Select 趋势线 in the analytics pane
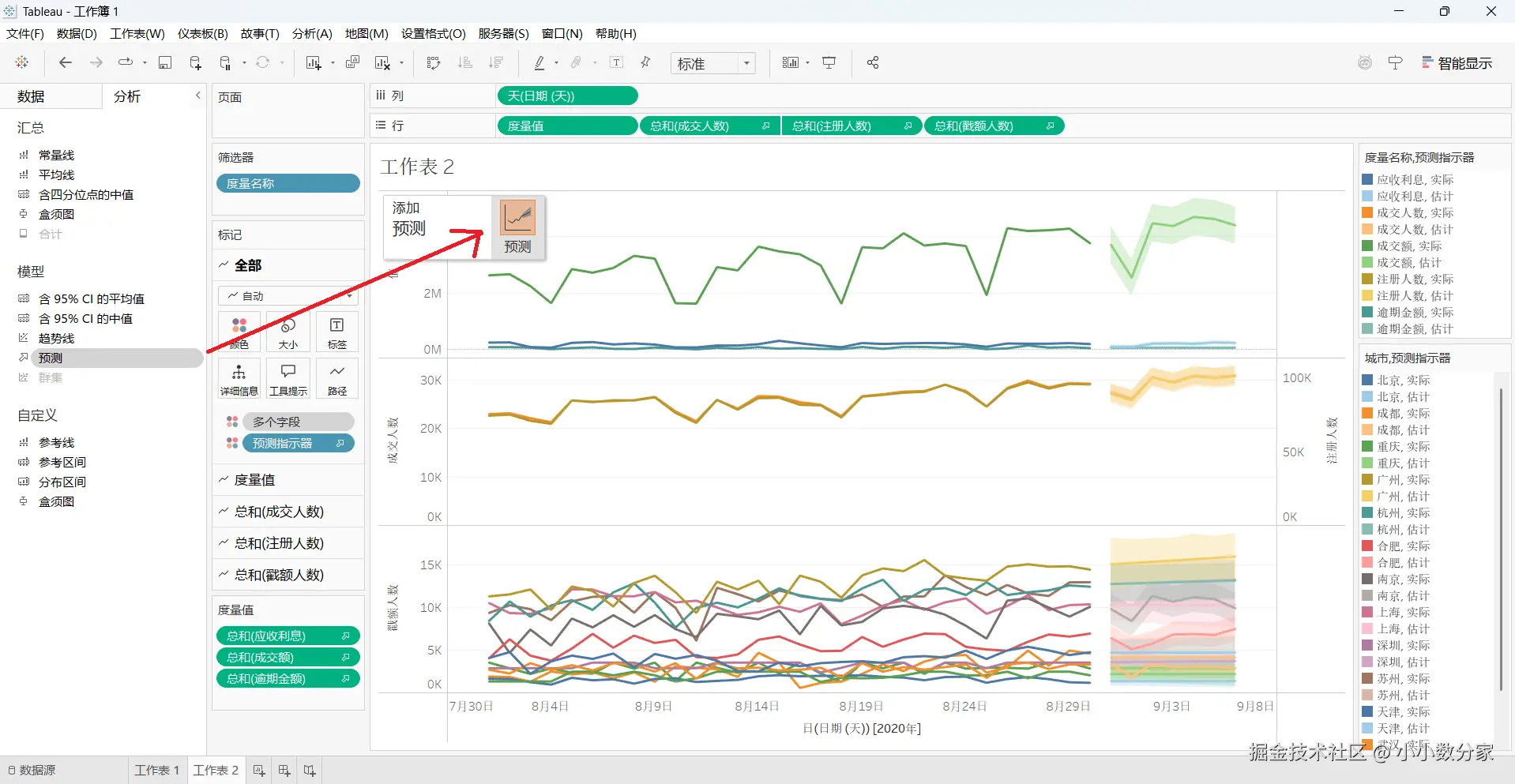This screenshot has width=1515, height=784. (x=57, y=338)
